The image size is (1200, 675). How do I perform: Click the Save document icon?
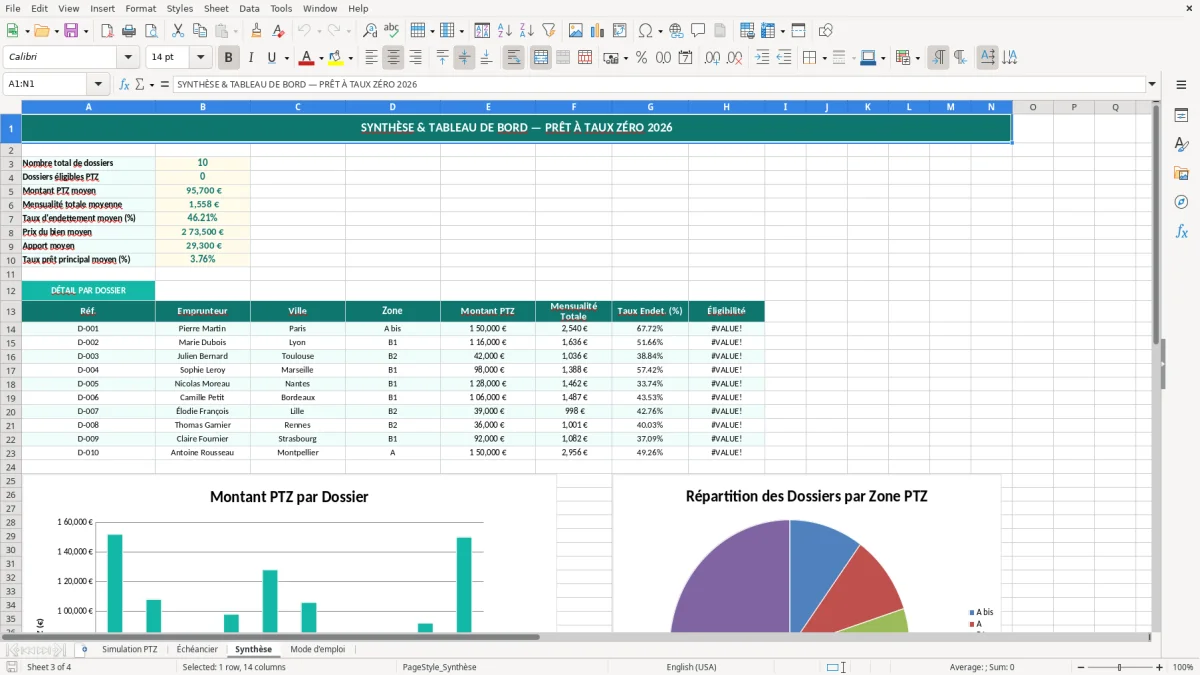coord(71,31)
